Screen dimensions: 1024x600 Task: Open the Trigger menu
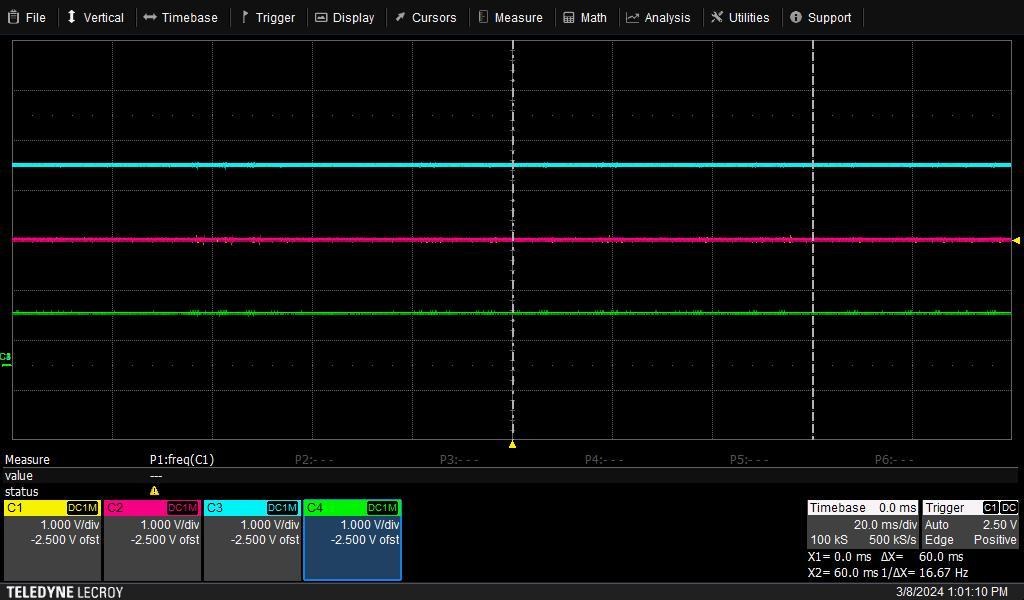tap(268, 18)
